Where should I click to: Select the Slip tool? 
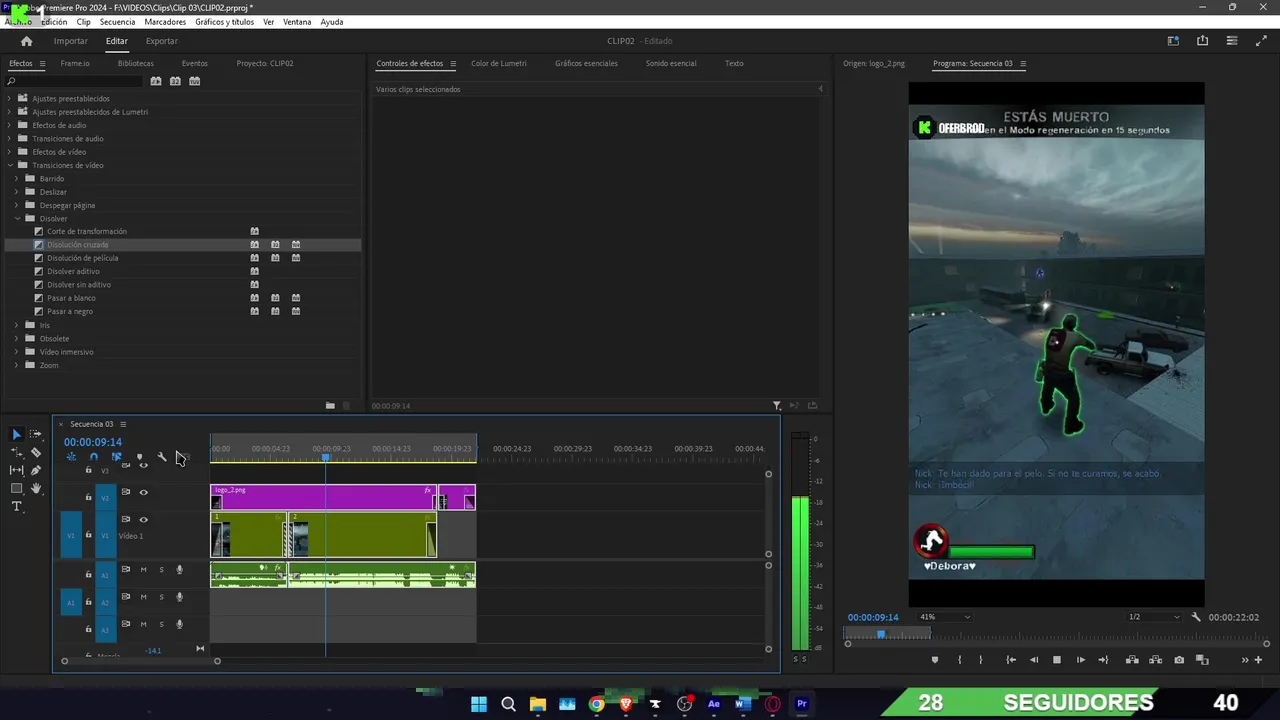click(16, 470)
